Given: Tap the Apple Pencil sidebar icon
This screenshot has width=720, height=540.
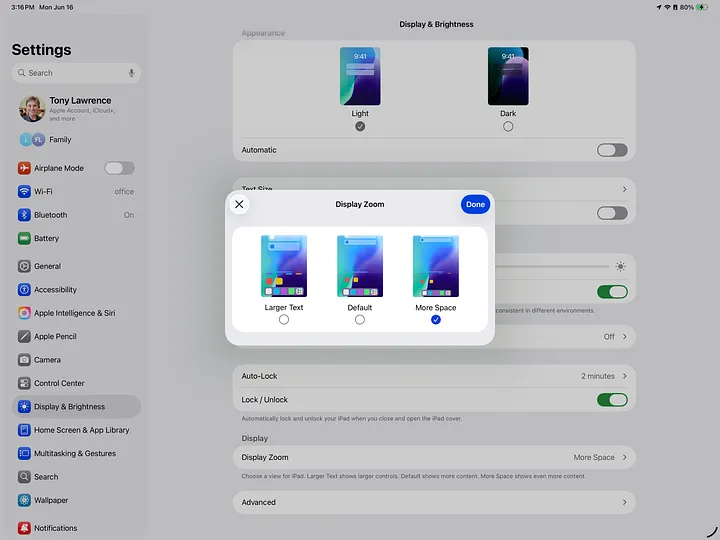Looking at the screenshot, I should point(24,337).
